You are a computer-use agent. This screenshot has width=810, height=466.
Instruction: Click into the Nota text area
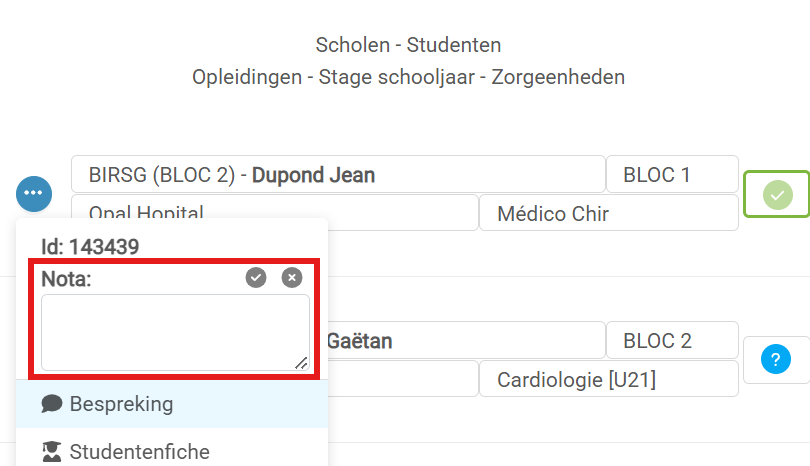click(x=175, y=332)
